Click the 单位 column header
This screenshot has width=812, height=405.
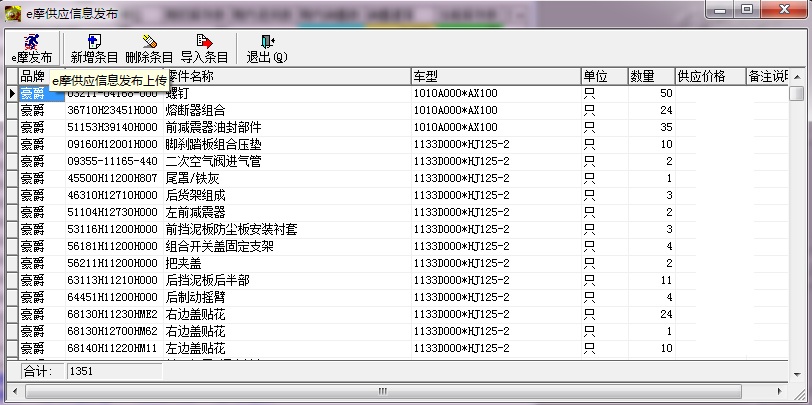pyautogui.click(x=604, y=77)
